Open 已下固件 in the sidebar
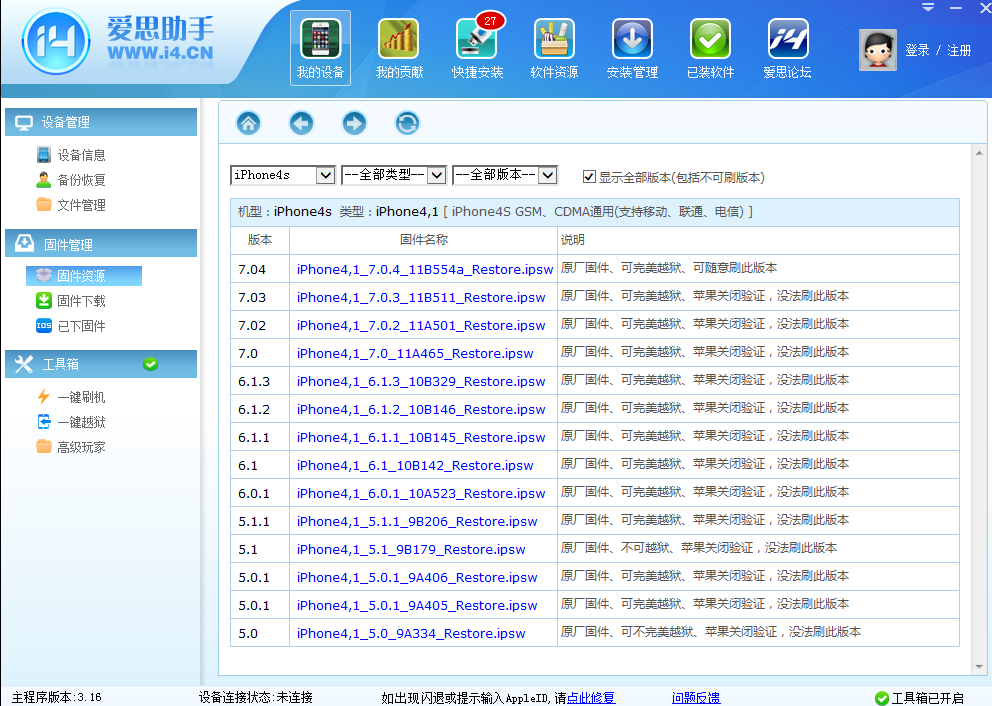The width and height of the screenshot is (992, 706). tap(71, 326)
